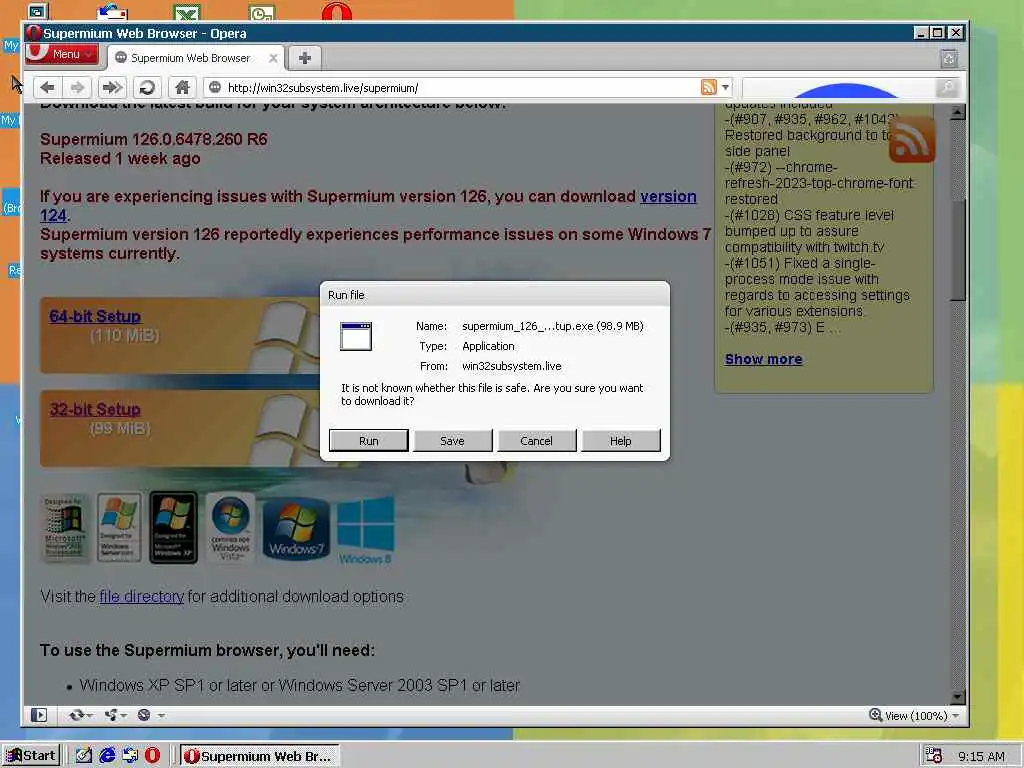The width and height of the screenshot is (1024, 768).
Task: Click the page scrollbar down arrow
Action: tap(957, 697)
